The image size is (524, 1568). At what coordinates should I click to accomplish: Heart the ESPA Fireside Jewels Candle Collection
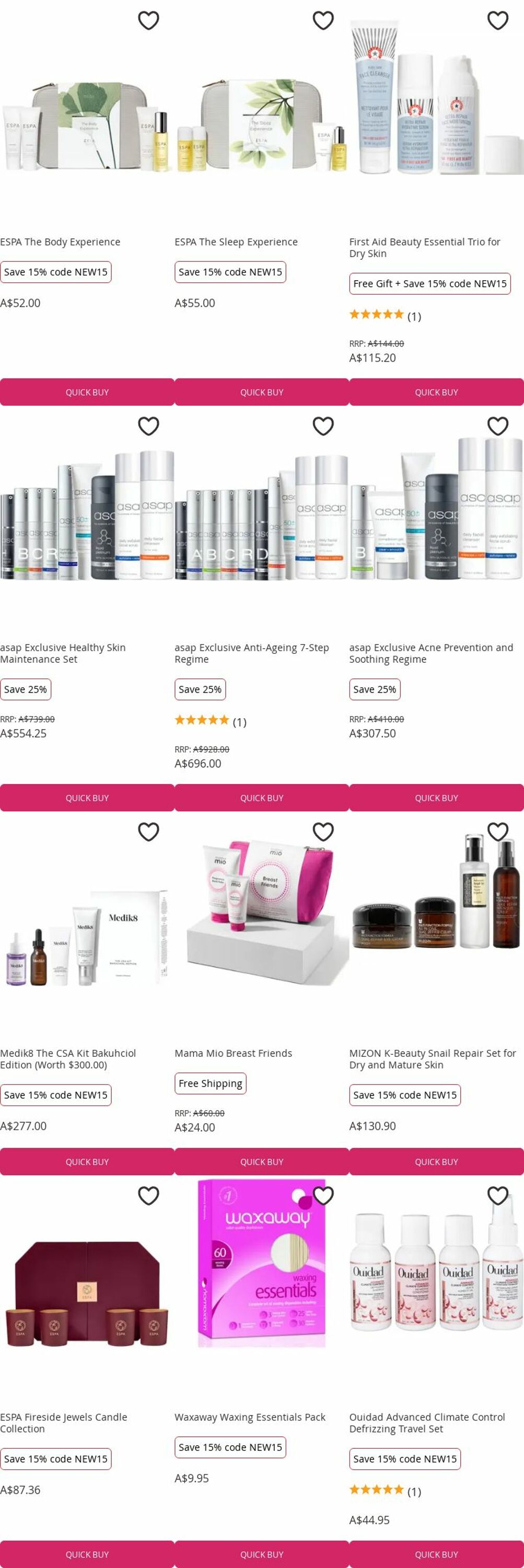click(148, 1195)
